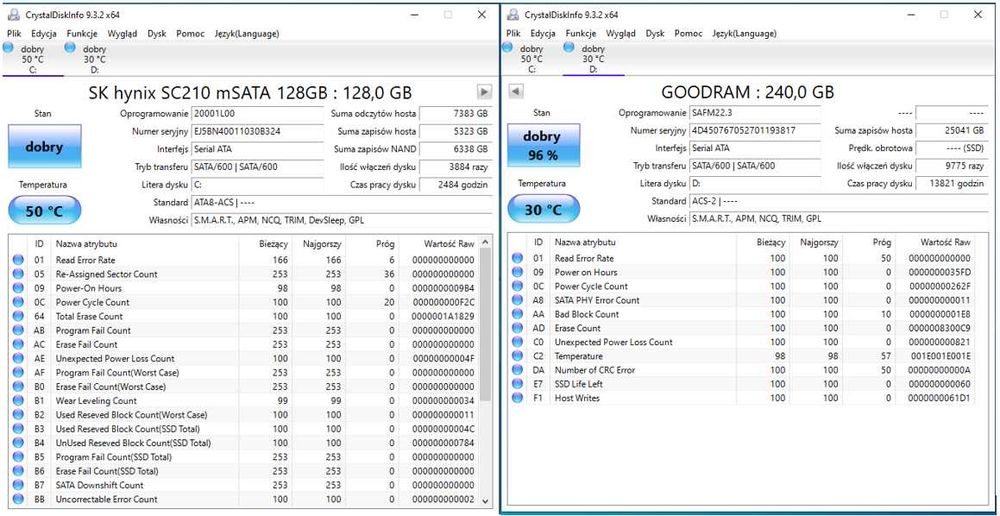Click 'Ilość włączeń dysku' value 3884 razy
The width and height of the screenshot is (1000, 516).
click(455, 167)
